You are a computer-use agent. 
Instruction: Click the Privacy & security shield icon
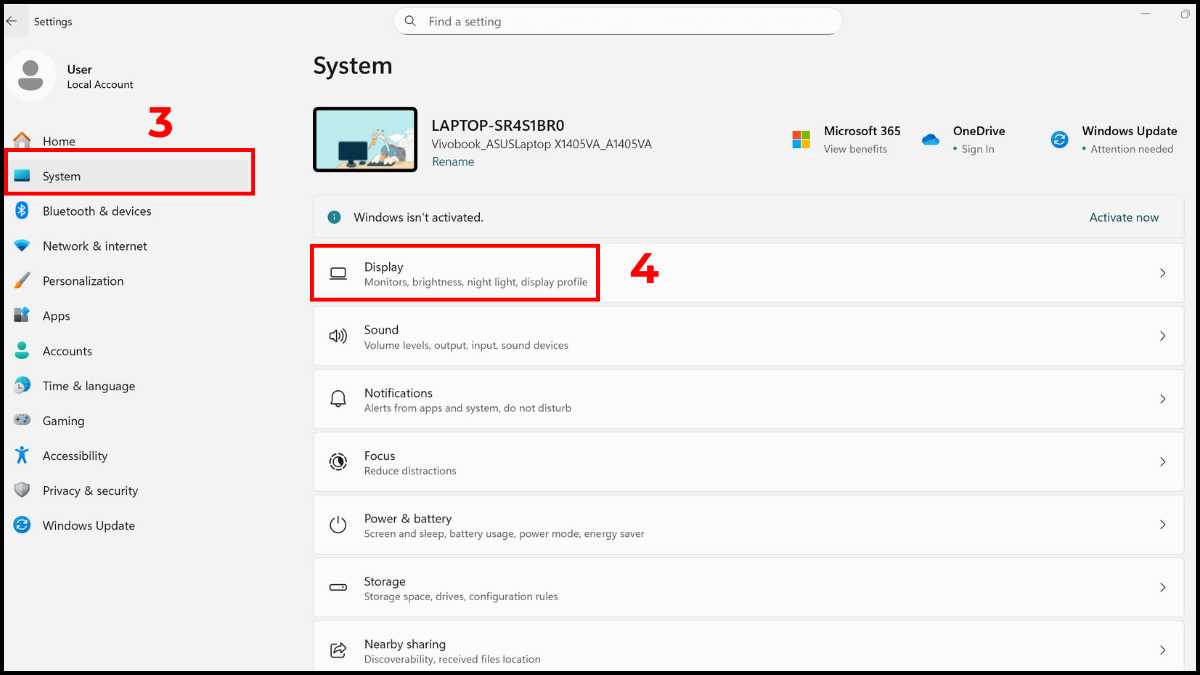(x=22, y=491)
